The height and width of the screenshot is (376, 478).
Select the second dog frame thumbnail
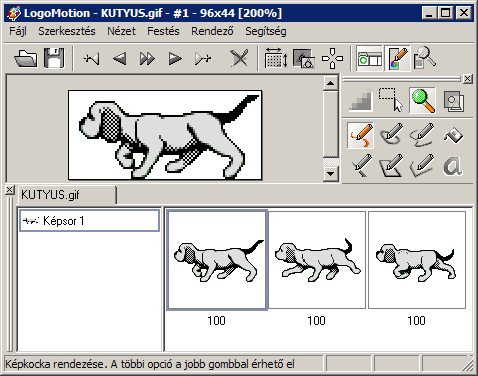pyautogui.click(x=317, y=260)
